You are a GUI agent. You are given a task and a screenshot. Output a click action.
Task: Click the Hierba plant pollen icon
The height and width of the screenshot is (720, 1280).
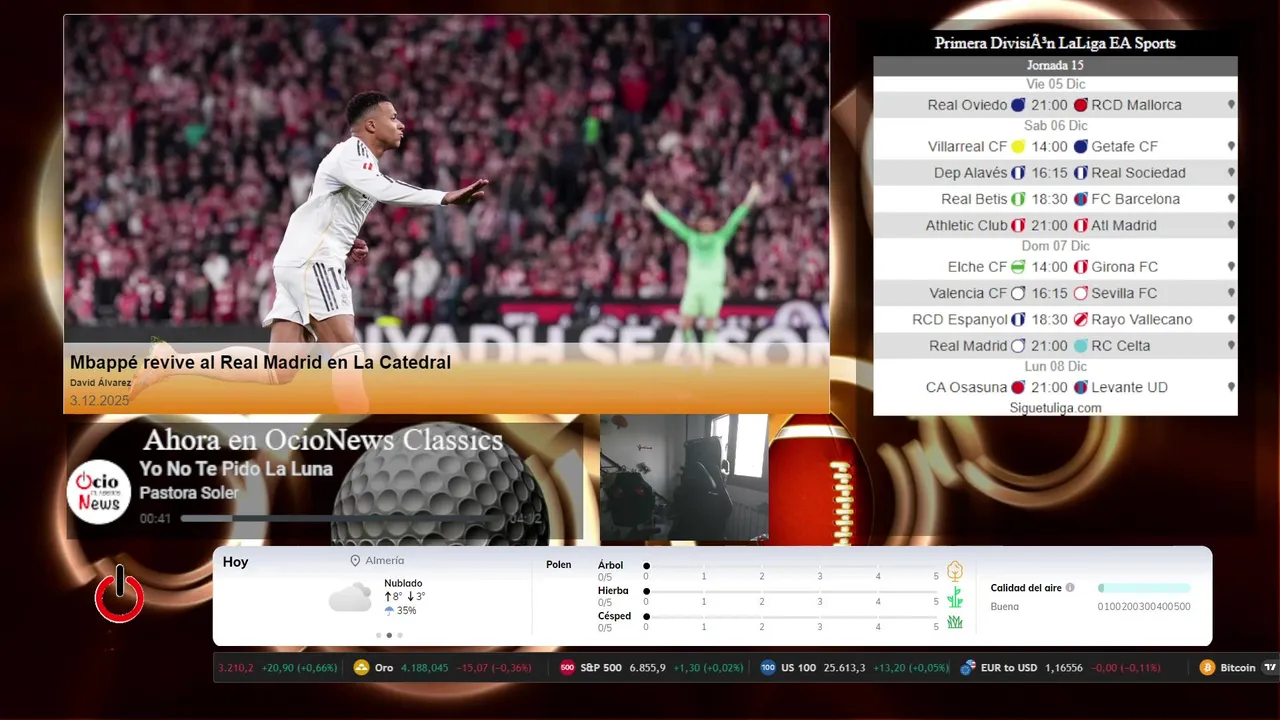click(x=955, y=597)
